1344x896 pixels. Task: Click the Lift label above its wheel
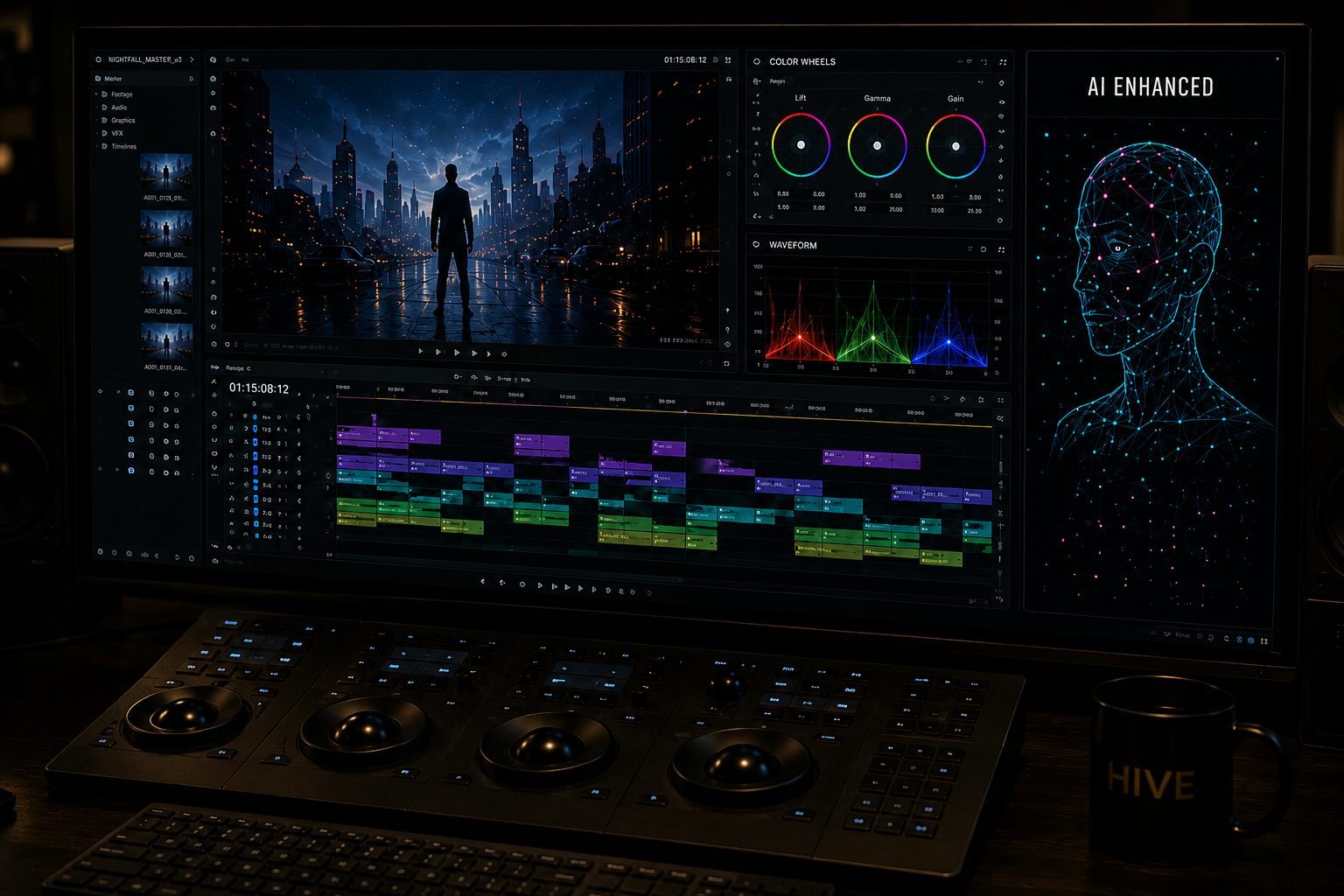pos(801,98)
